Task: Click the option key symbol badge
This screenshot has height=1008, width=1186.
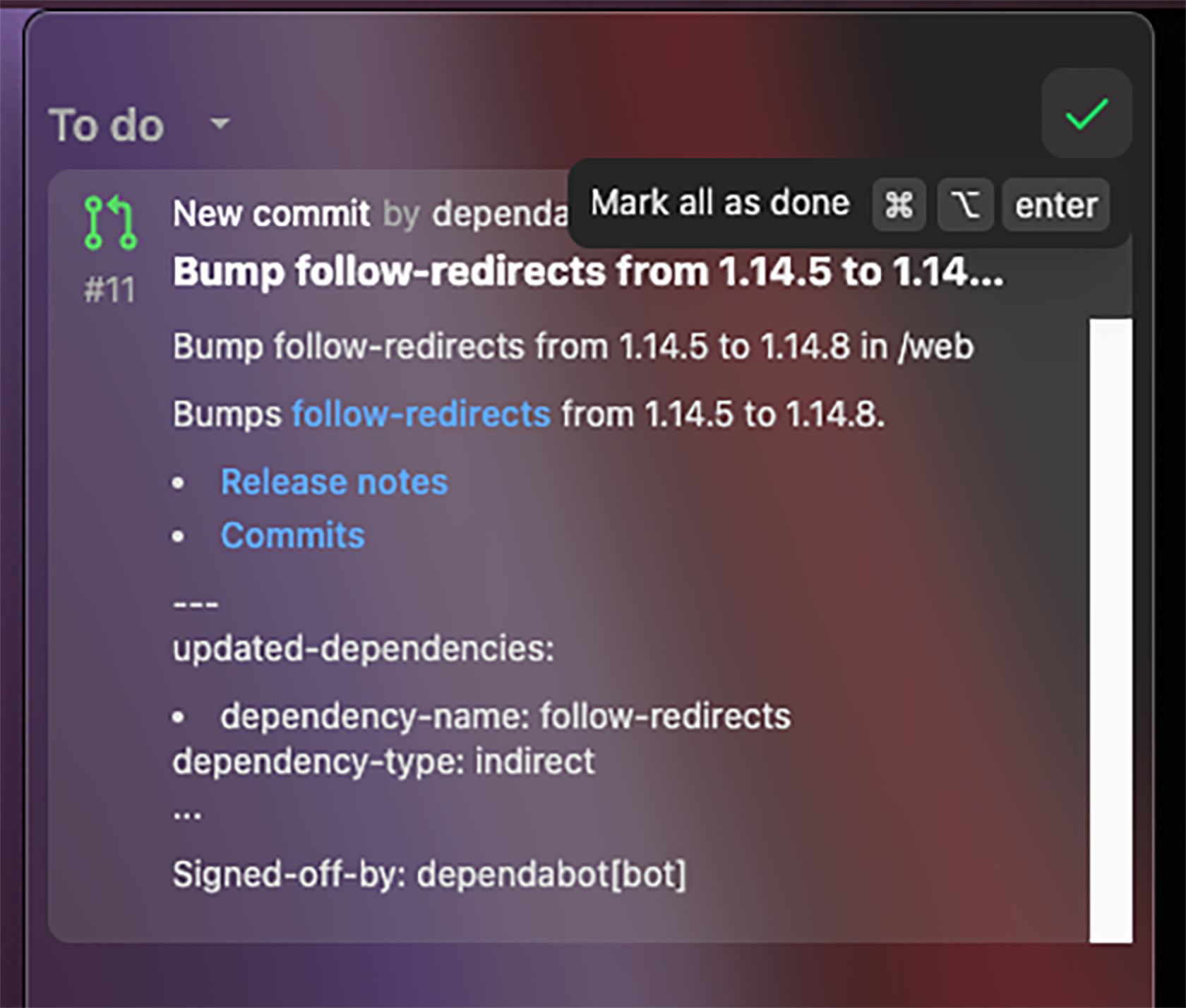Action: [x=965, y=205]
